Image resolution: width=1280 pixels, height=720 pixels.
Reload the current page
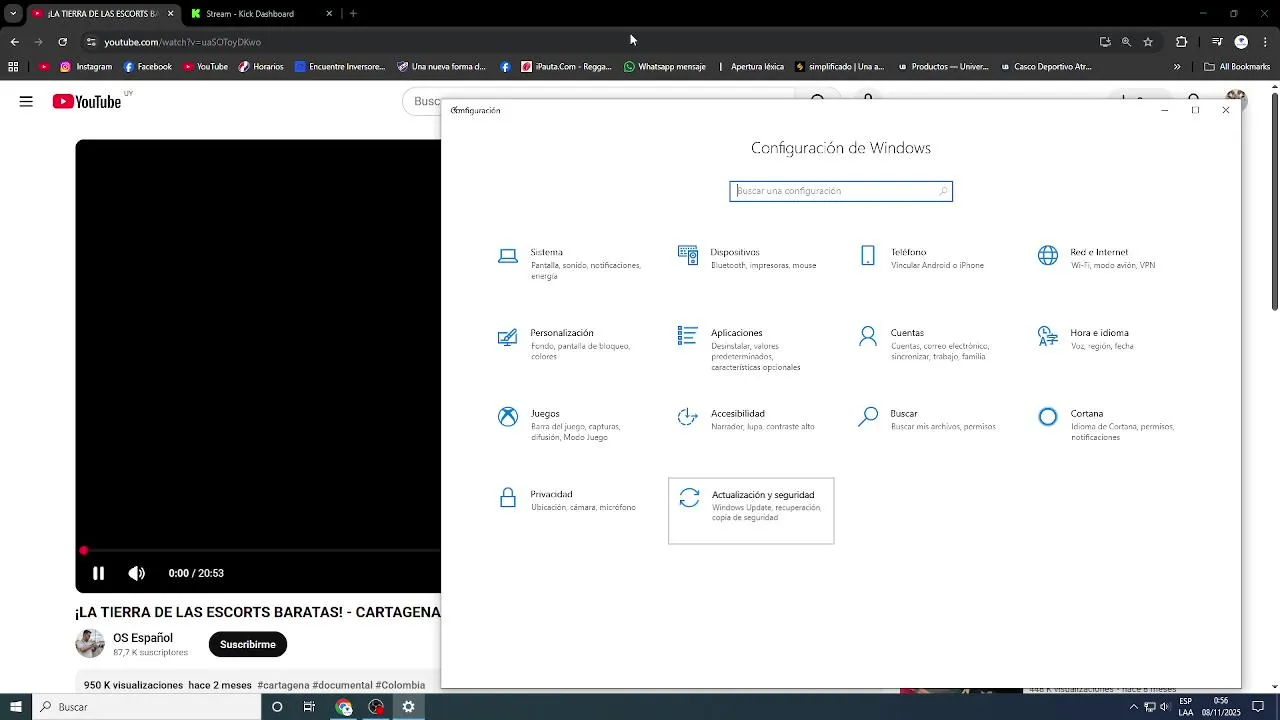click(62, 42)
